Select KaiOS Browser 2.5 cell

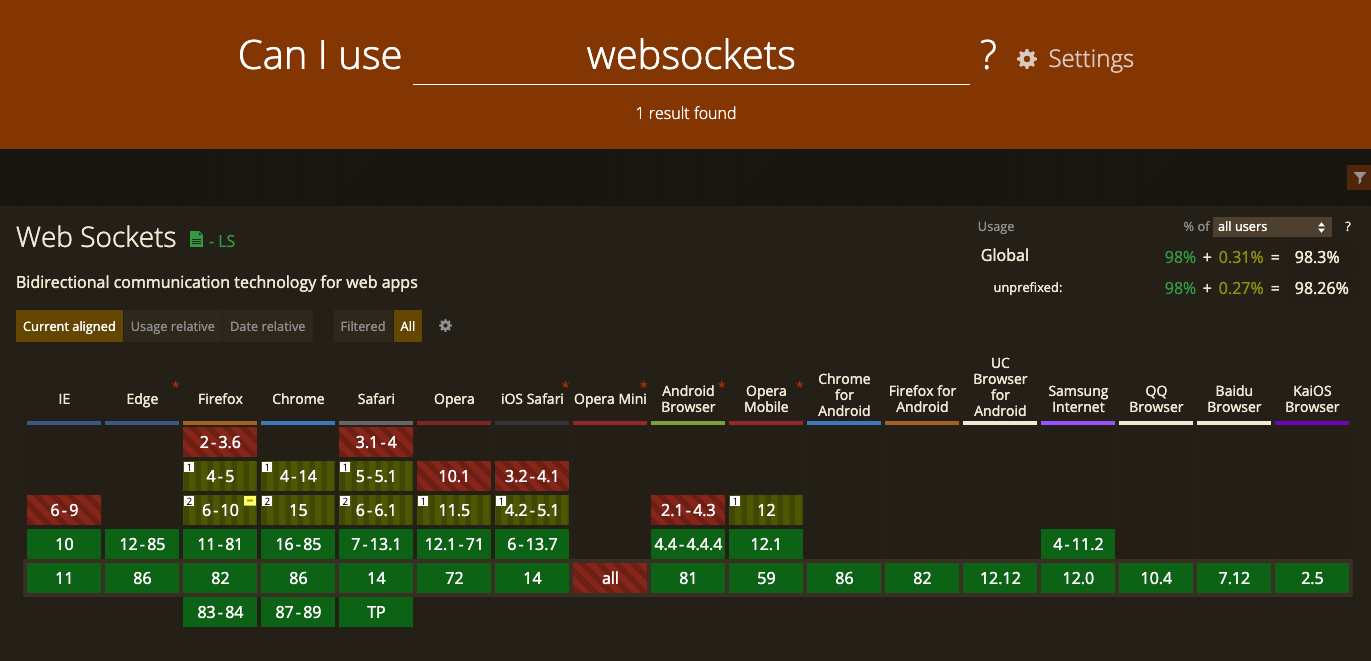click(1312, 578)
